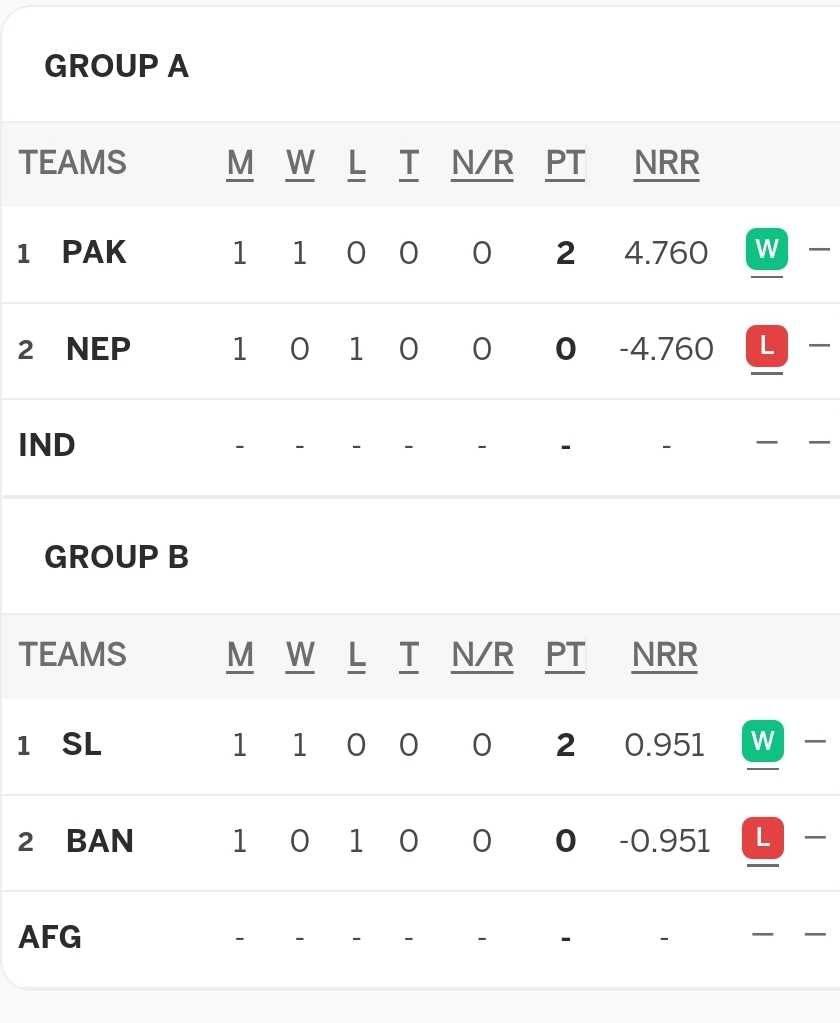Viewport: 840px width, 1023px height.
Task: Click PT column header in Group A
Action: (x=565, y=163)
